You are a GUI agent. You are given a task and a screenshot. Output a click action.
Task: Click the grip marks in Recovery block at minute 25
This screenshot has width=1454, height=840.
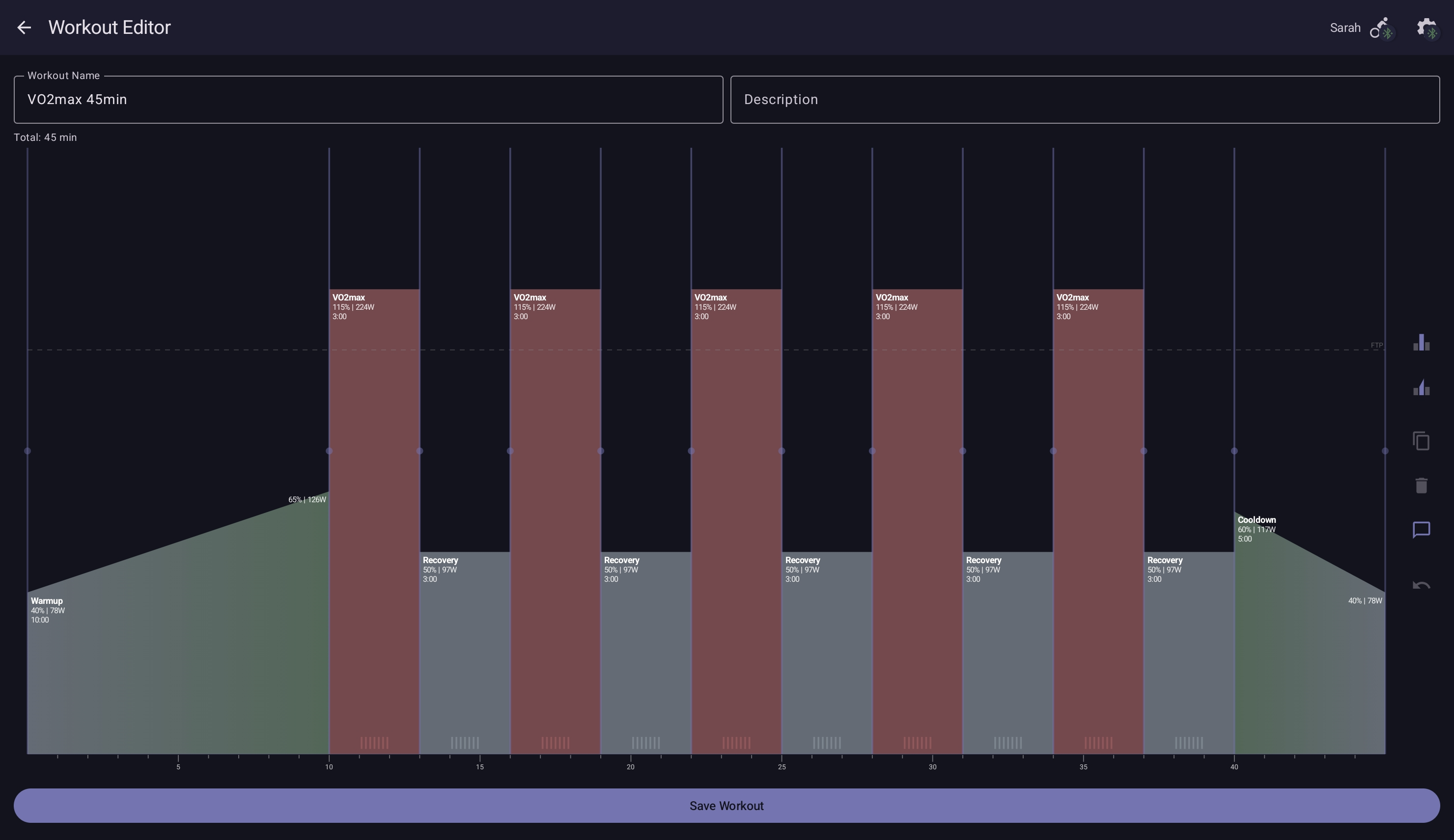point(827,743)
